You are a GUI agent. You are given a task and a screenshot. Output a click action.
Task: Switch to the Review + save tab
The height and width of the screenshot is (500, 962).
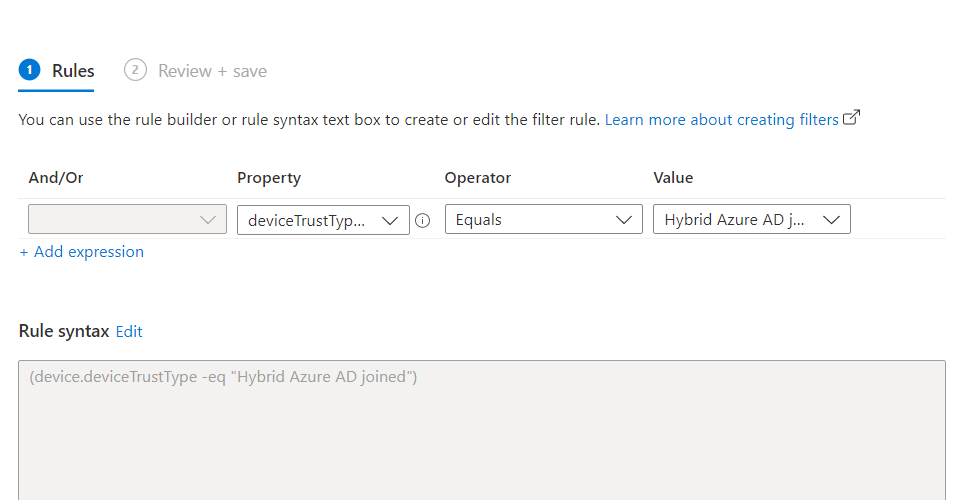pos(196,71)
